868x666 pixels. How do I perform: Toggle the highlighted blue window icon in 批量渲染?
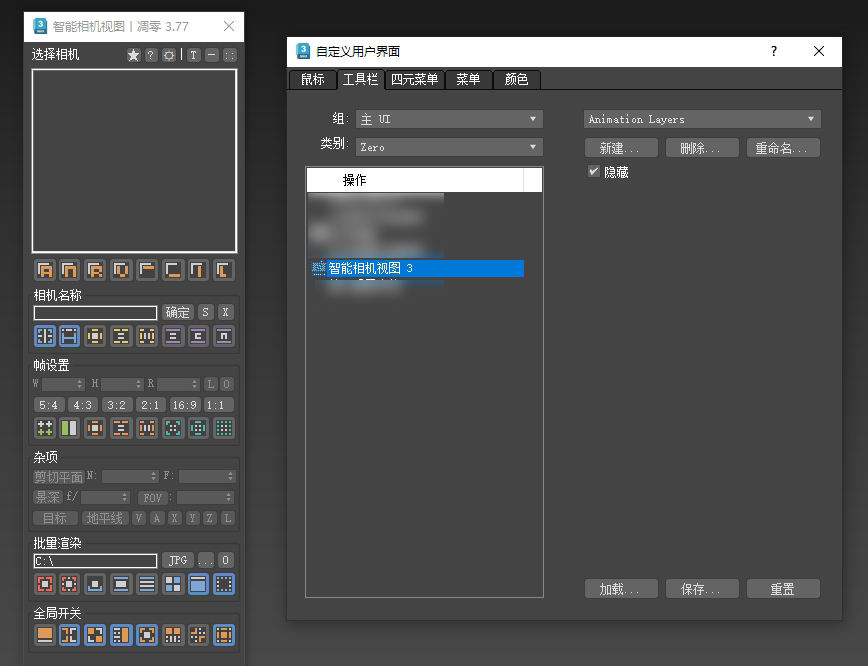click(198, 584)
